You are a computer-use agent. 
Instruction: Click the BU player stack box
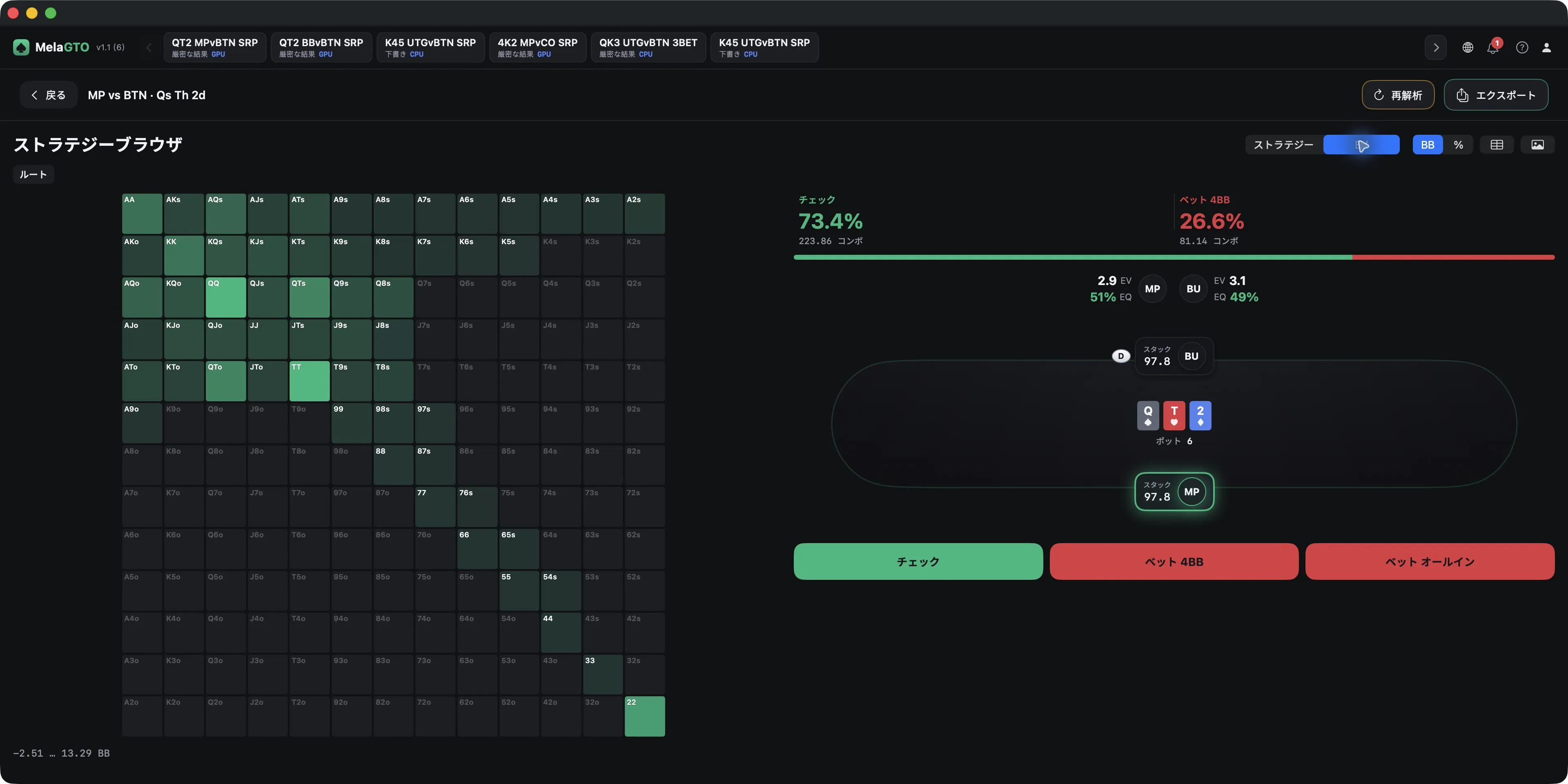click(x=1174, y=356)
